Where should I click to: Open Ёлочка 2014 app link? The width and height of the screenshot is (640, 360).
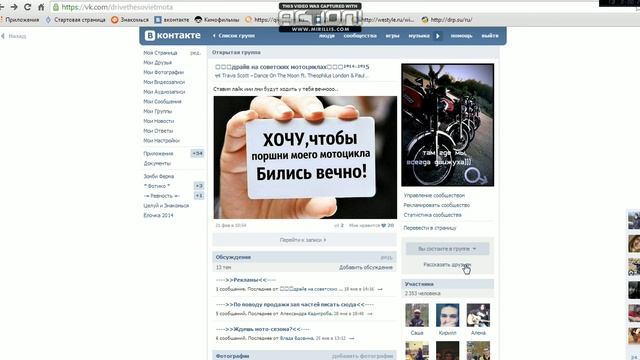[x=158, y=215]
